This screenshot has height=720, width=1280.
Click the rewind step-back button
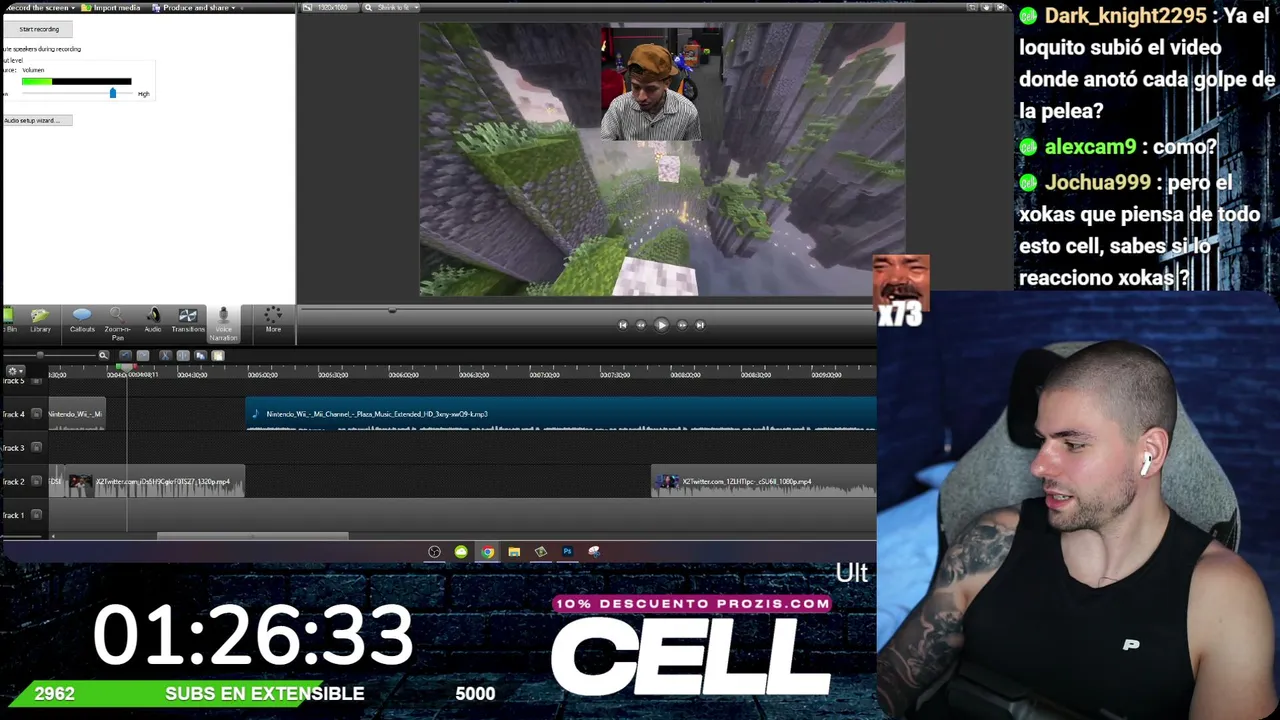point(641,325)
